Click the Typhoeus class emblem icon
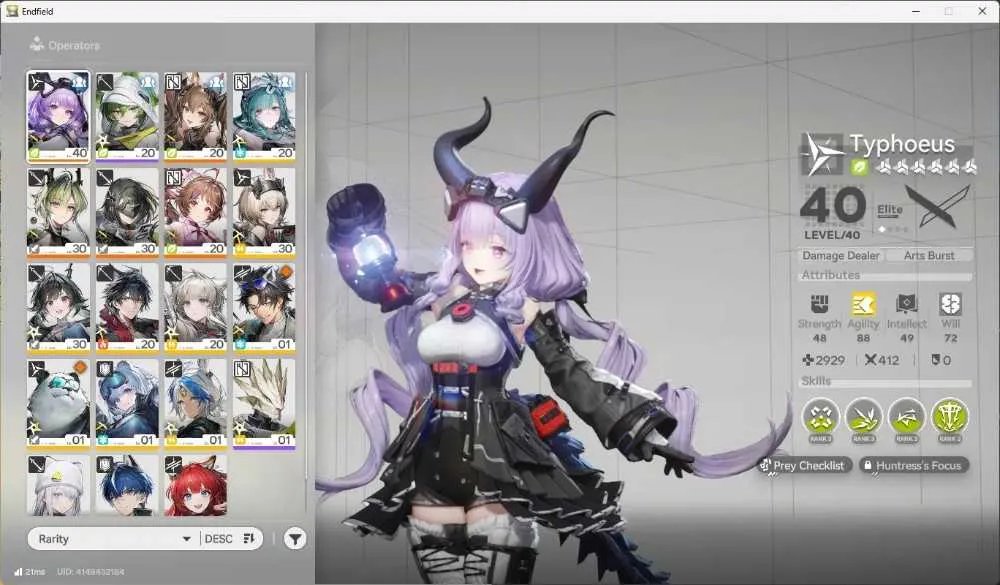Viewport: 1000px width, 585px height. 822,154
